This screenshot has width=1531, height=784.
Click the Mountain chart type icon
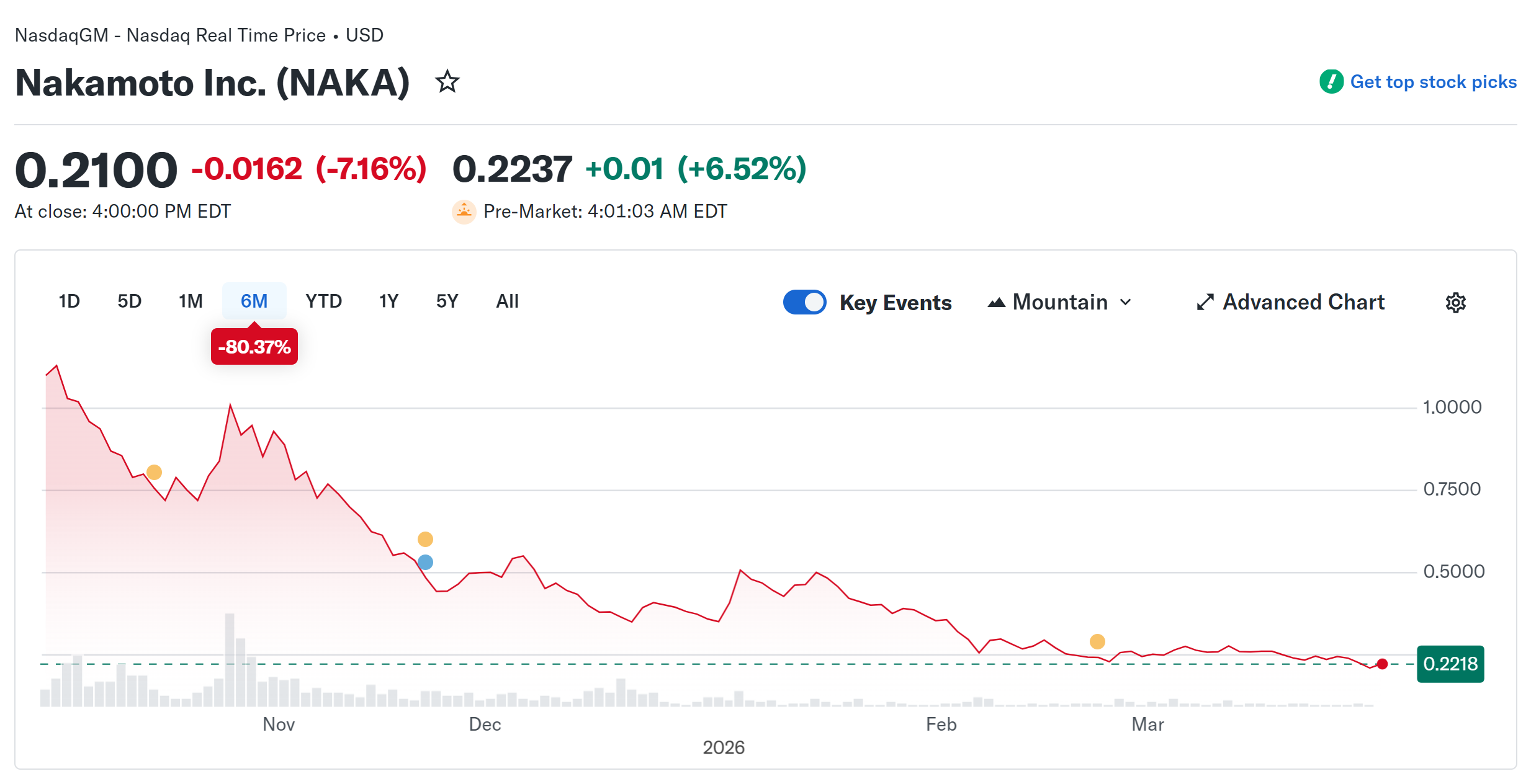click(998, 302)
